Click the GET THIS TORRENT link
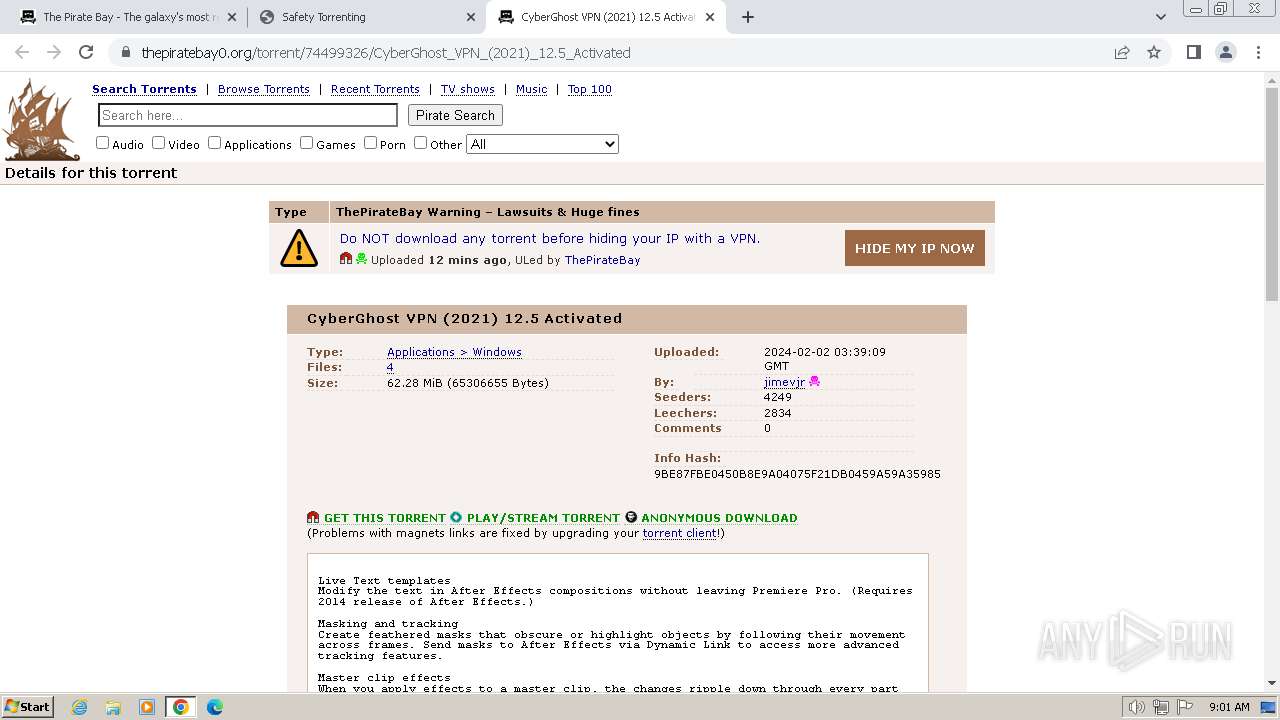Viewport: 1280px width, 720px height. (x=385, y=518)
